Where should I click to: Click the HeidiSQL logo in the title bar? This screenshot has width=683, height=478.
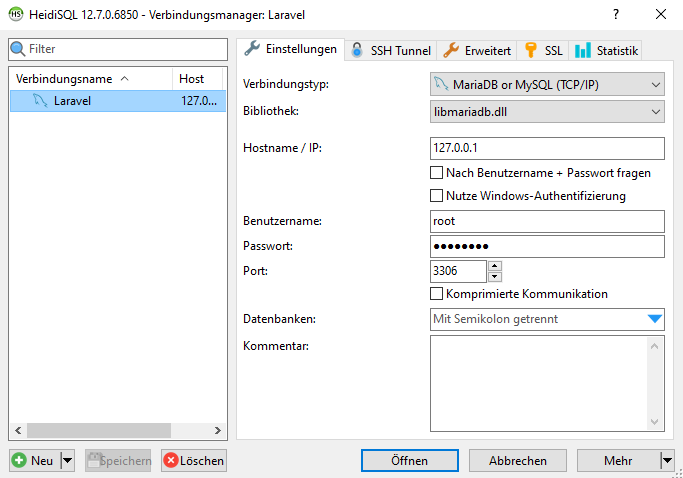[x=16, y=14]
